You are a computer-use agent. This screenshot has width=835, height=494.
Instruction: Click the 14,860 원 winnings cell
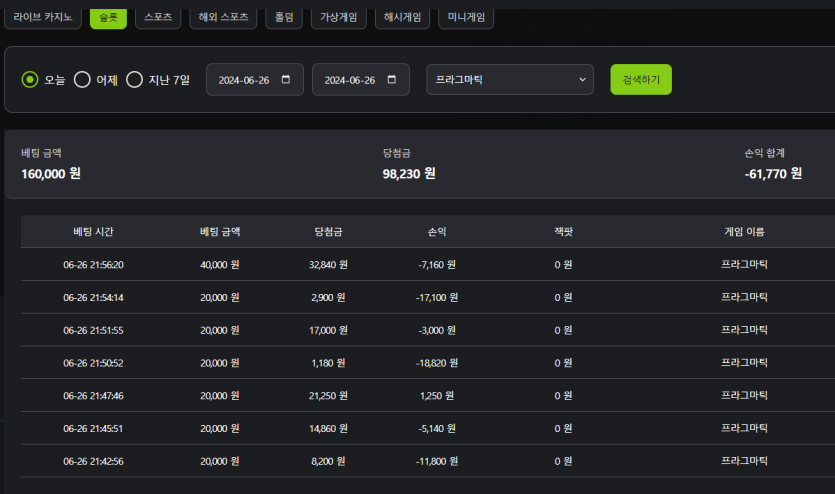point(329,429)
